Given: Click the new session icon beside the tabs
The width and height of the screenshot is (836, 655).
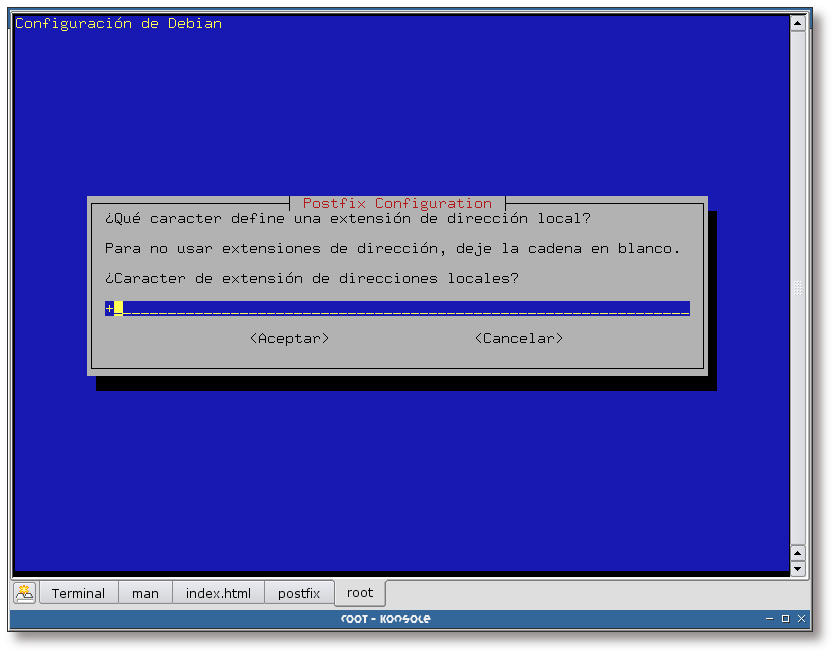Looking at the screenshot, I should coord(25,593).
